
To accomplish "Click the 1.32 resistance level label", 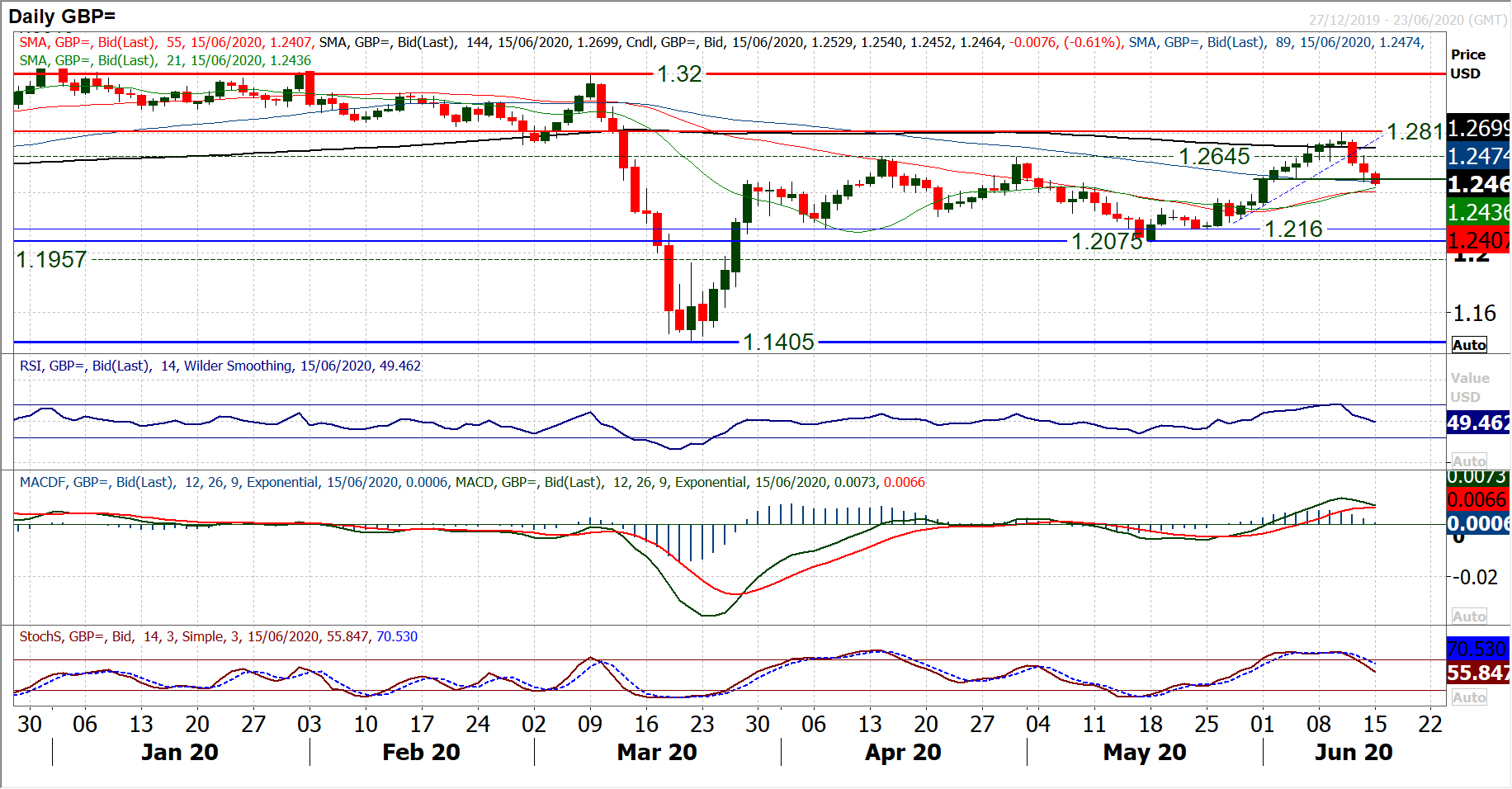I will click(x=679, y=74).
